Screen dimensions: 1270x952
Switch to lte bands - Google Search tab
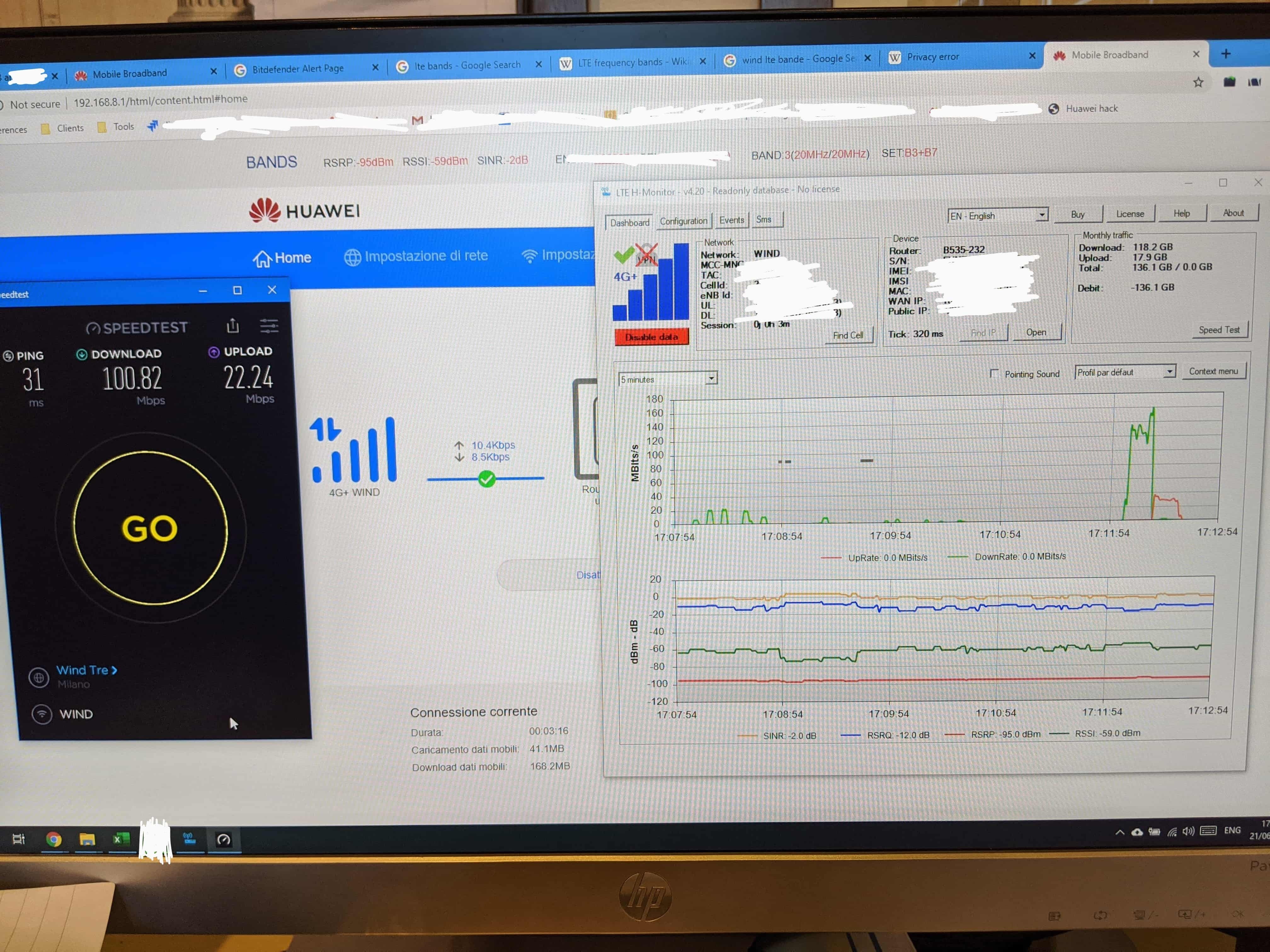[467, 65]
